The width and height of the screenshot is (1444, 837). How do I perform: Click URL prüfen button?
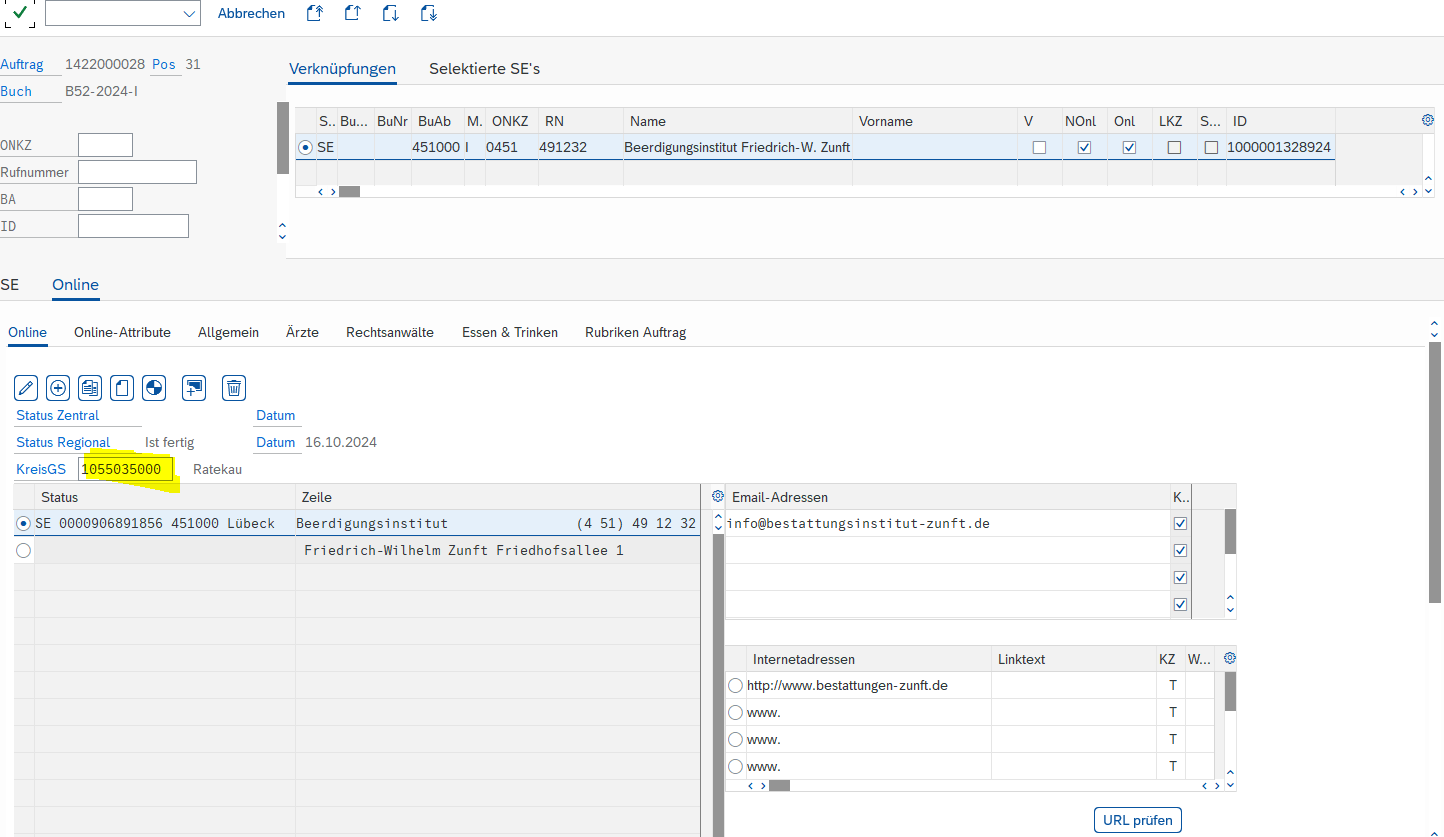[x=1138, y=820]
